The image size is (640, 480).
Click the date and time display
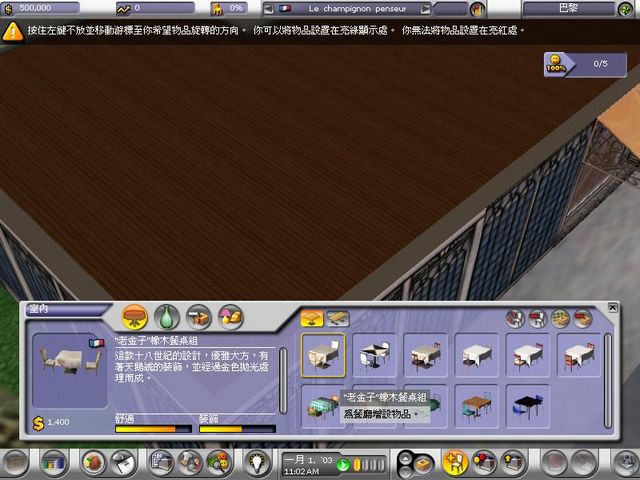308,465
